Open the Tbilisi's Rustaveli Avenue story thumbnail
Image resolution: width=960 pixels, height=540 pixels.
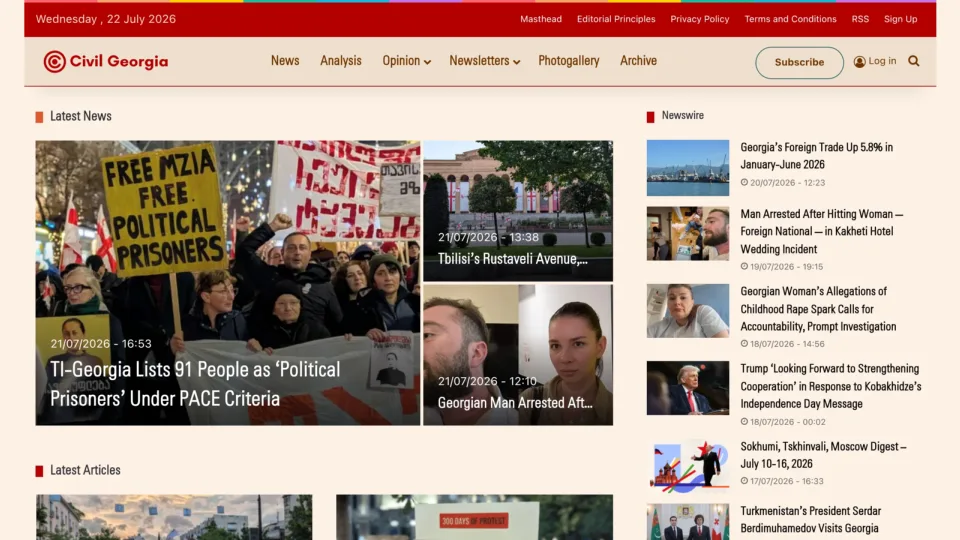coord(518,211)
